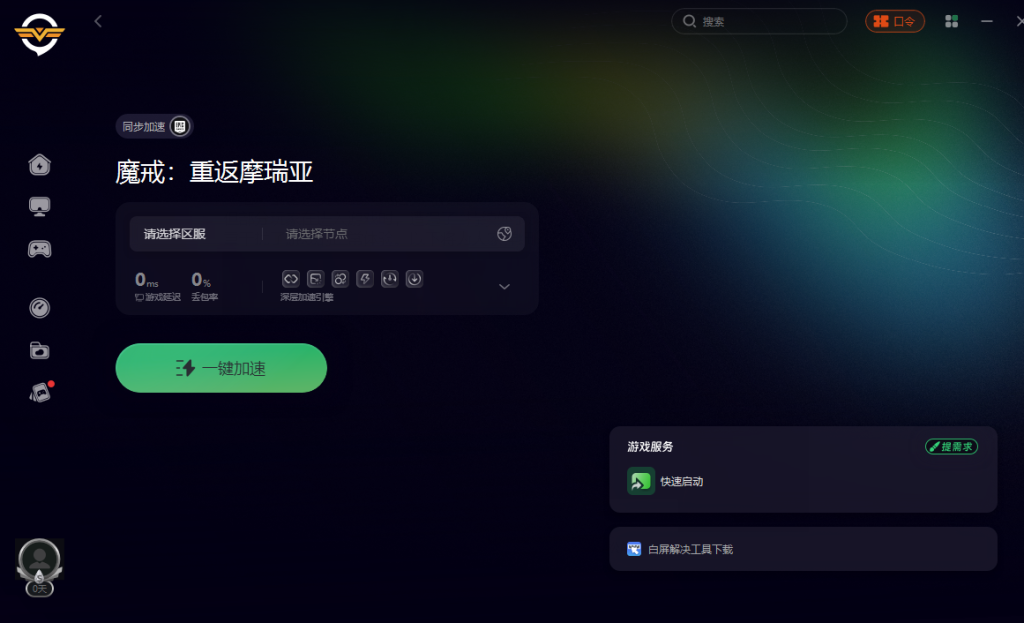Open the toolbox folder icon in sidebar
The image size is (1024, 623).
point(39,351)
